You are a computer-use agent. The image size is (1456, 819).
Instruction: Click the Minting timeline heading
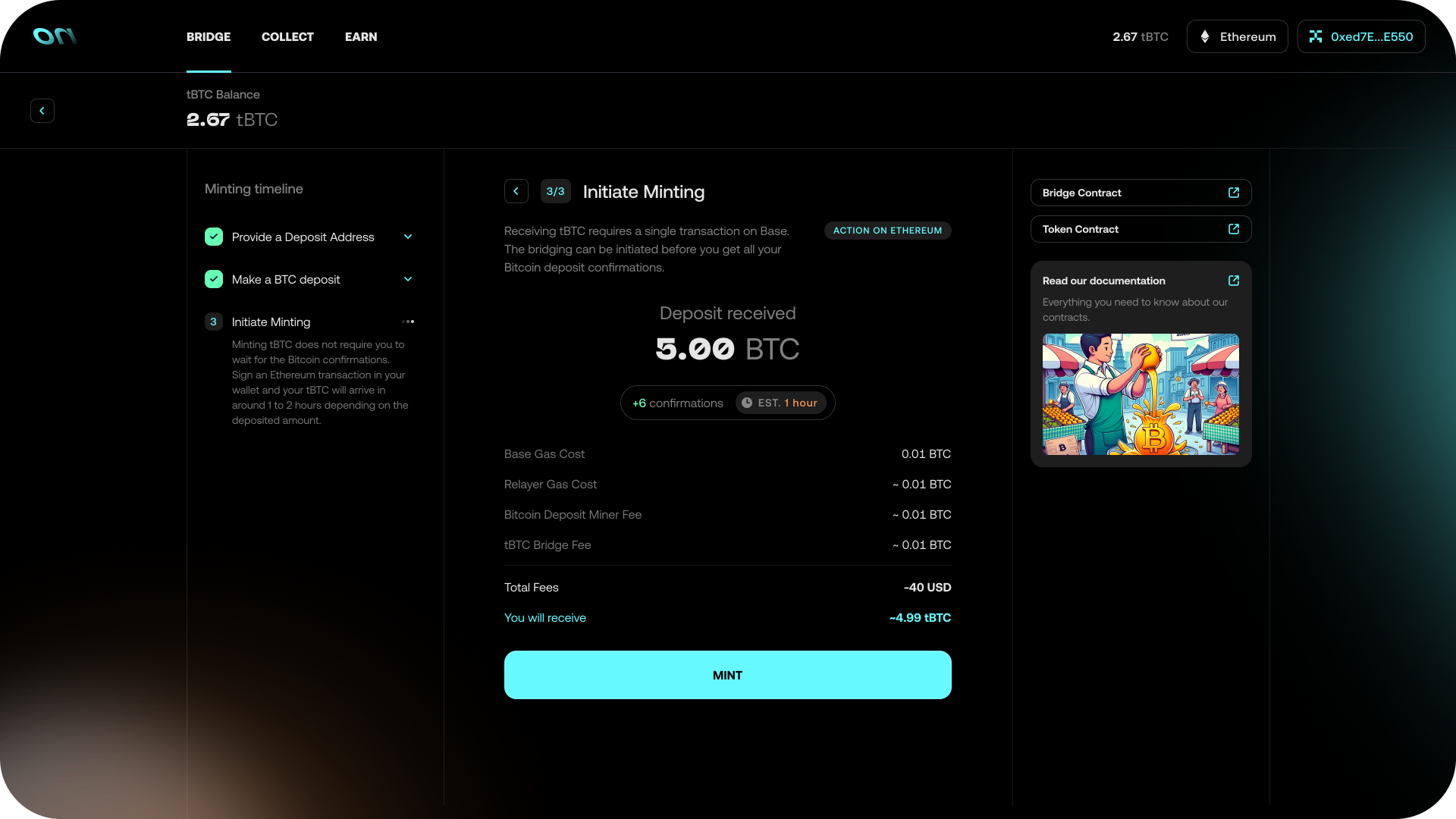coord(254,189)
